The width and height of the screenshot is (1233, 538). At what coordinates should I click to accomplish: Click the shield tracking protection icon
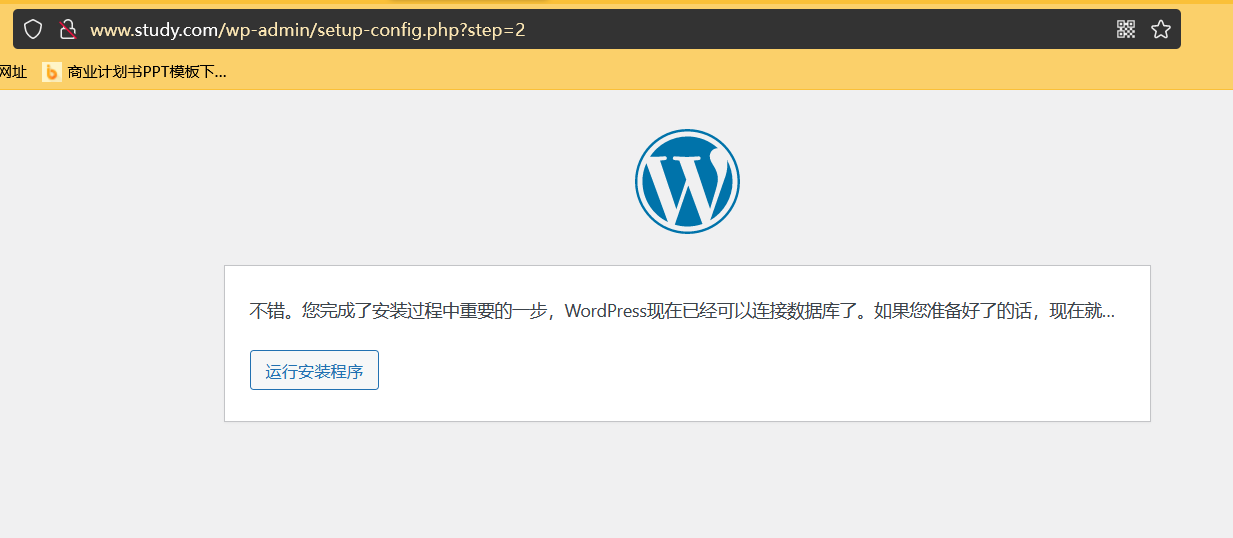coord(33,29)
